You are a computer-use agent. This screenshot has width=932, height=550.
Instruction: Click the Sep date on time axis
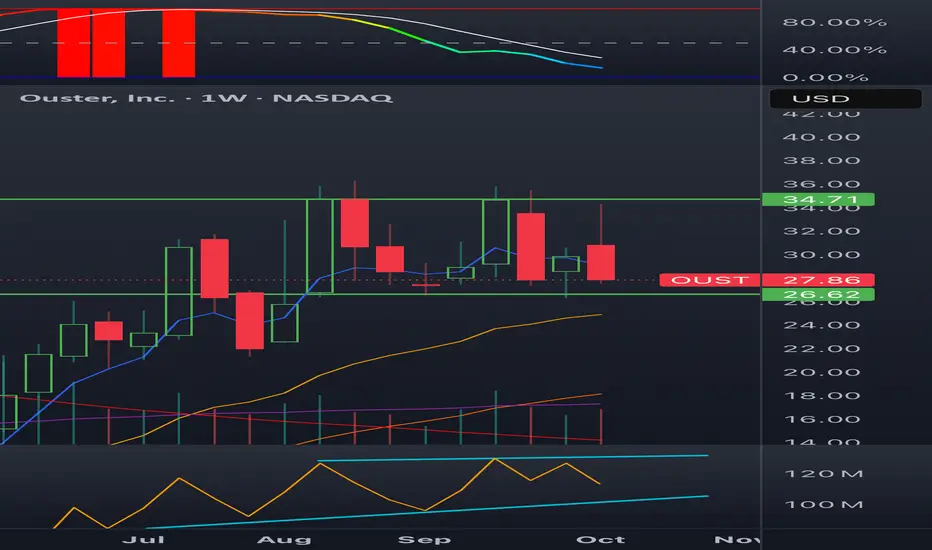[424, 540]
